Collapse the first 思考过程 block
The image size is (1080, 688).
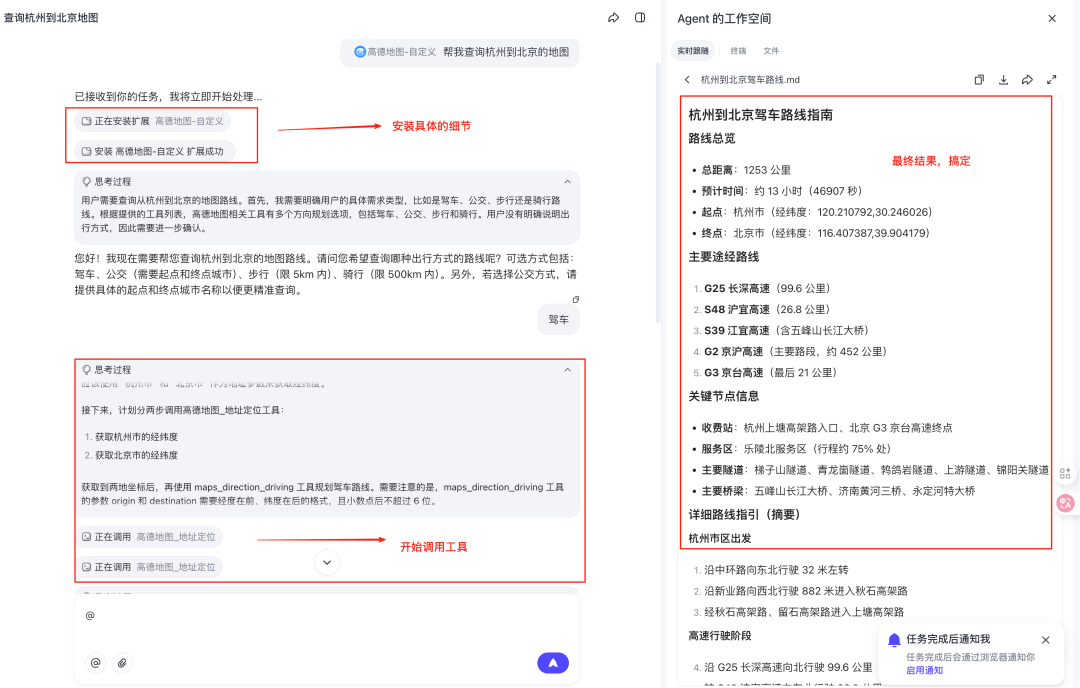(567, 182)
